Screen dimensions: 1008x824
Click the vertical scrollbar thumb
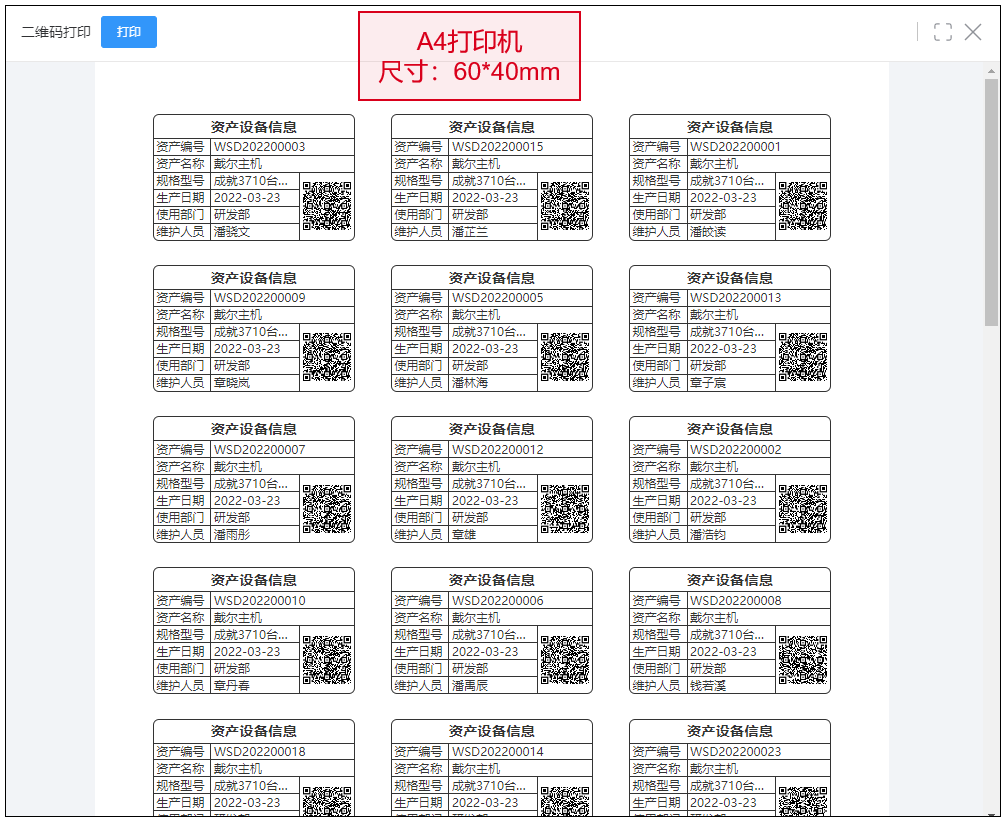(x=991, y=200)
